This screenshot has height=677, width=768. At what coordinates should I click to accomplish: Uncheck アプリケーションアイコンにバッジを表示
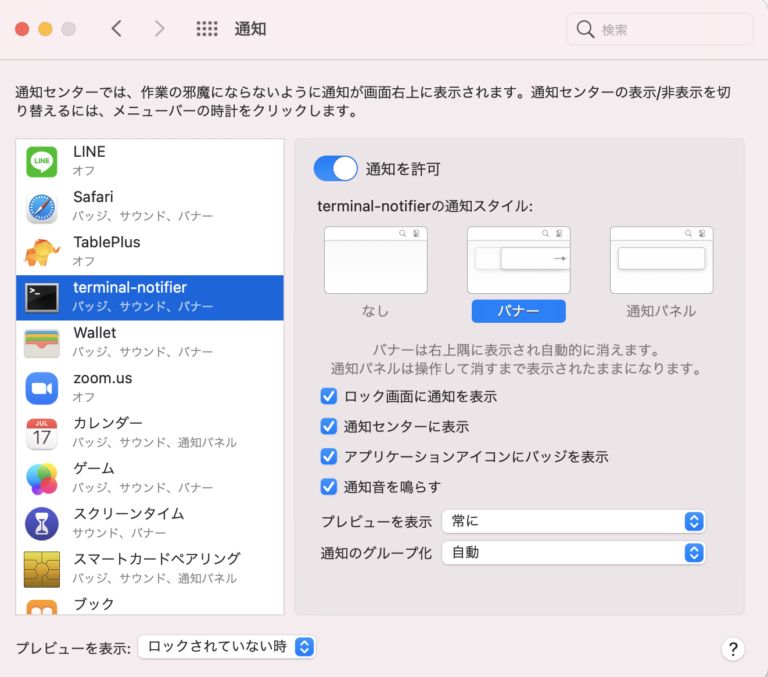(x=329, y=457)
